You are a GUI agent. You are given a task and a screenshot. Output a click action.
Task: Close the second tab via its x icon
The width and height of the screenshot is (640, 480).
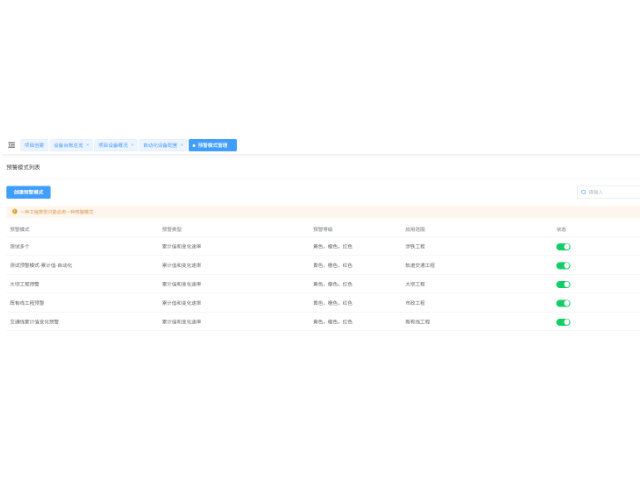[88, 145]
